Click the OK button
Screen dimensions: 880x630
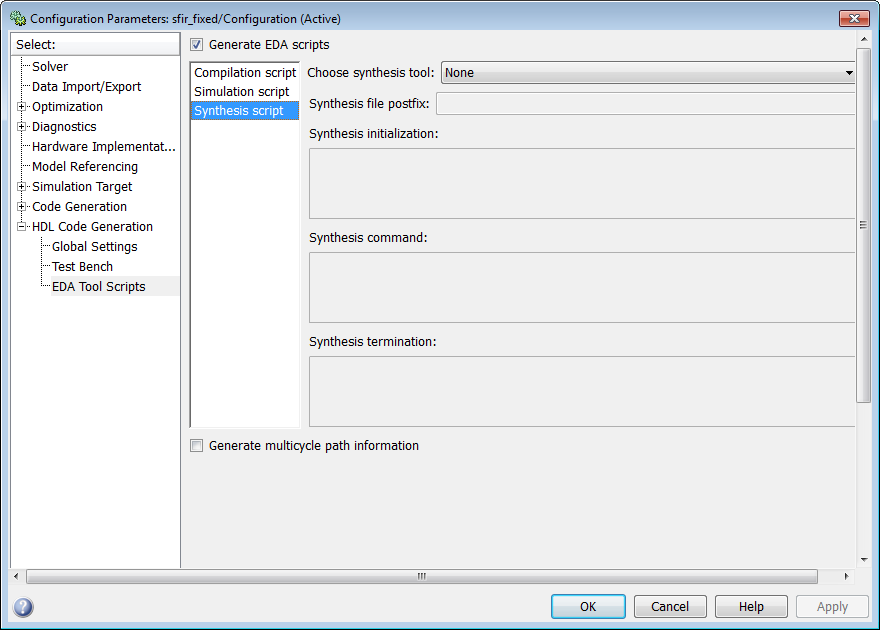point(588,607)
